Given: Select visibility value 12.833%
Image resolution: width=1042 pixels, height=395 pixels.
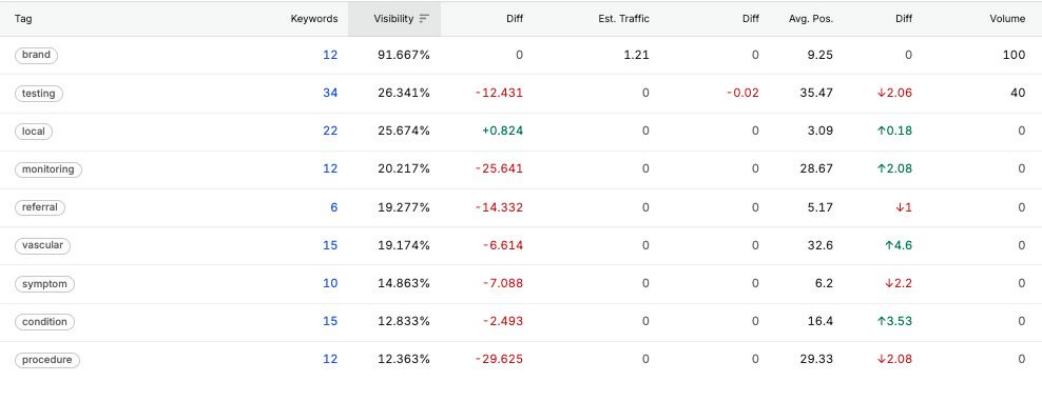Looking at the screenshot, I should 403,321.
